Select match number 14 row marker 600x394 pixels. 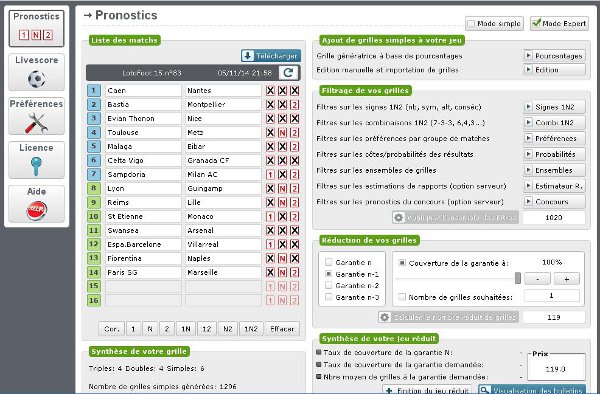click(x=94, y=272)
